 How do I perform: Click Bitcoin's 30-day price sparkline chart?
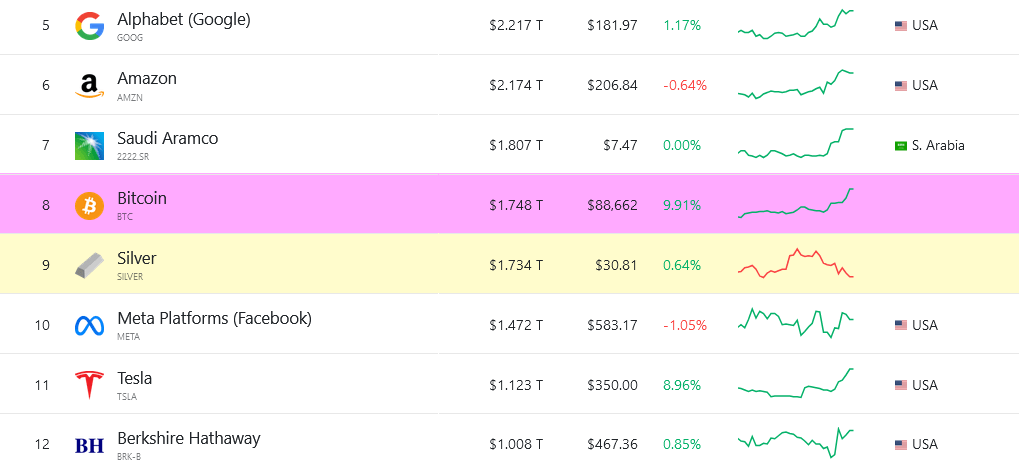coord(796,204)
